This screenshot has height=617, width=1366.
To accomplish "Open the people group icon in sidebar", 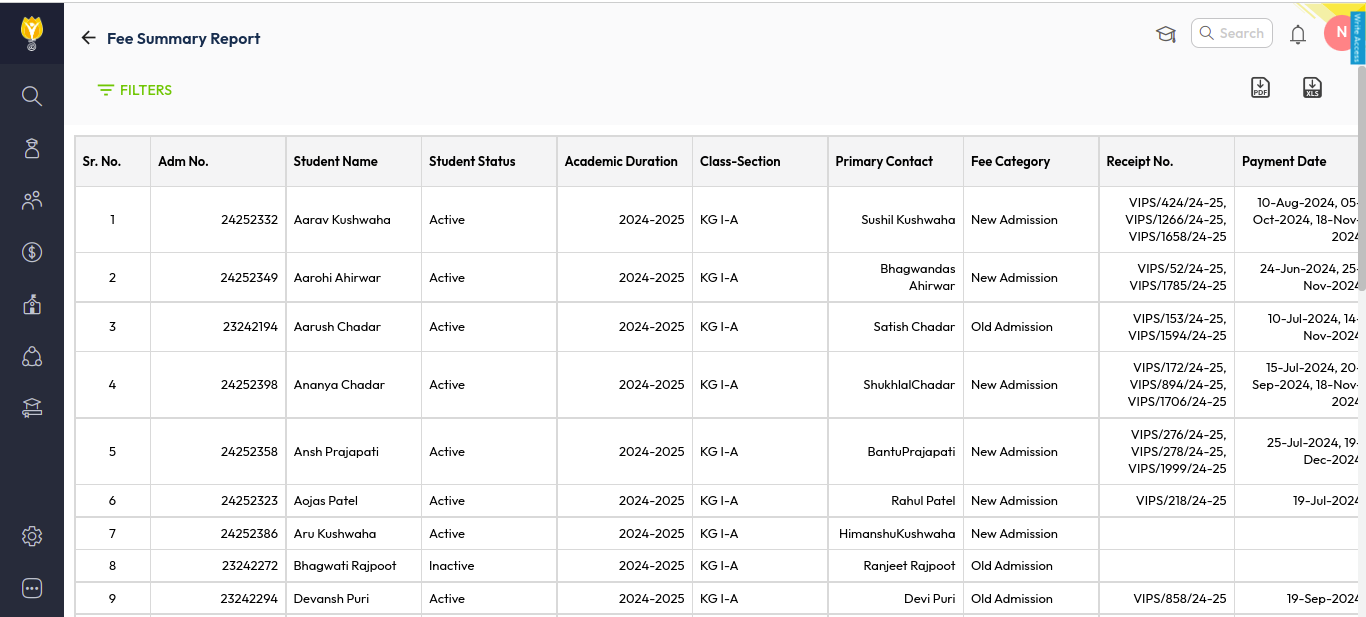I will click(x=32, y=201).
